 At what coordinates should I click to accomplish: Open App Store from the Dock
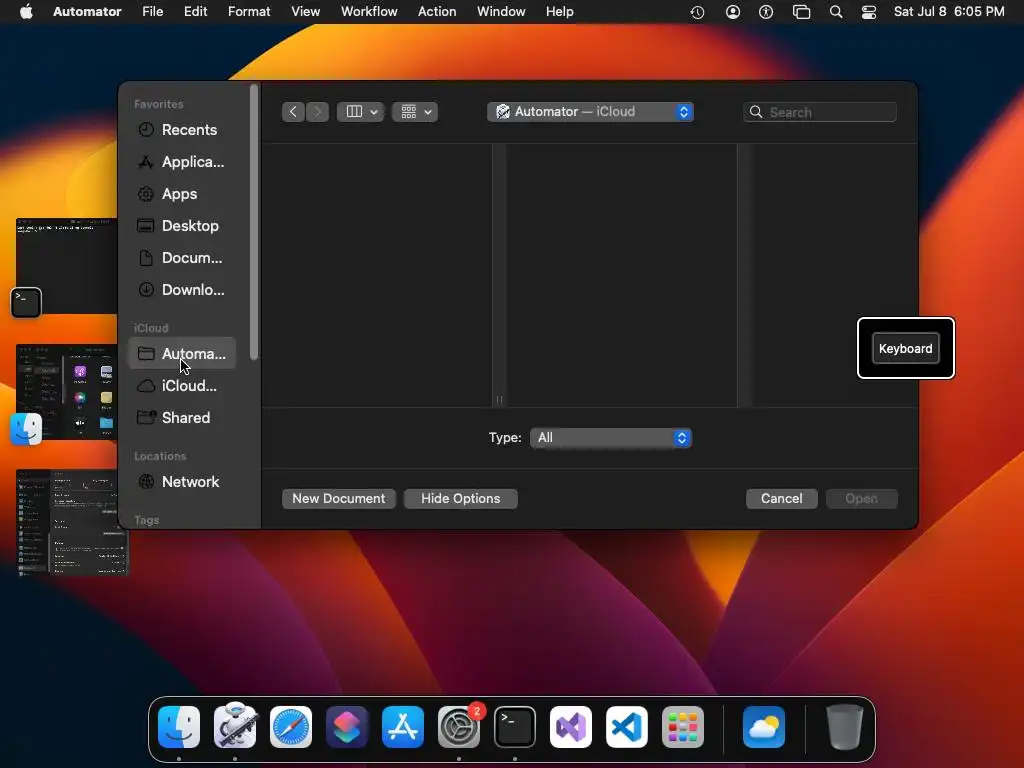pos(403,727)
